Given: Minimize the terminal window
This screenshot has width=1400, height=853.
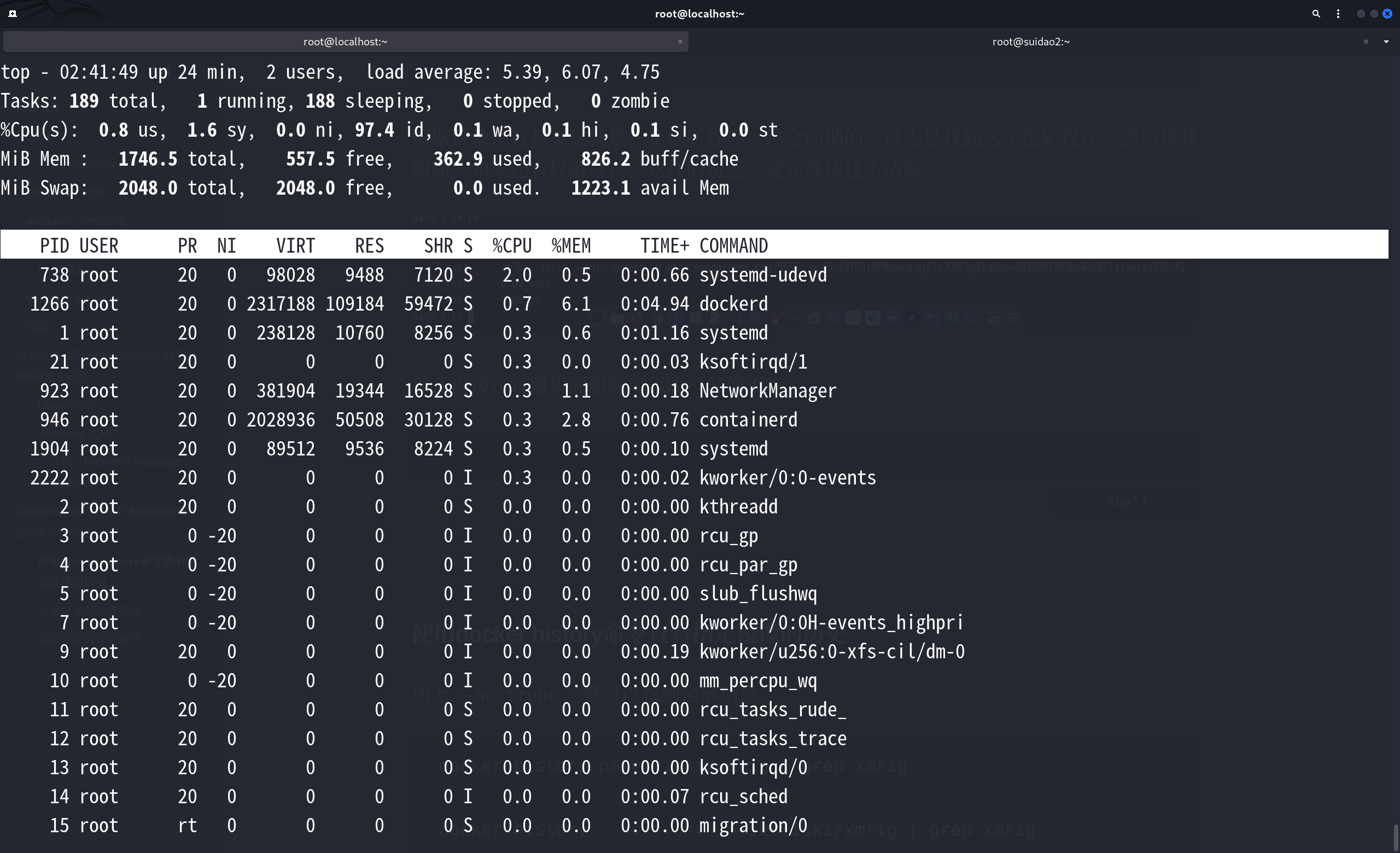Looking at the screenshot, I should click(1361, 14).
